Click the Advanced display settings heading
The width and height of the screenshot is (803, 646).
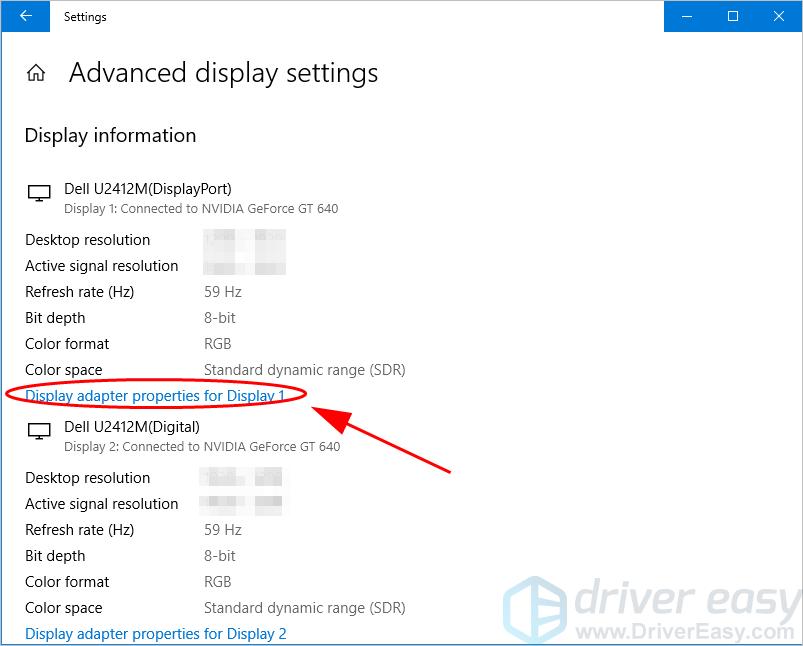(x=223, y=72)
